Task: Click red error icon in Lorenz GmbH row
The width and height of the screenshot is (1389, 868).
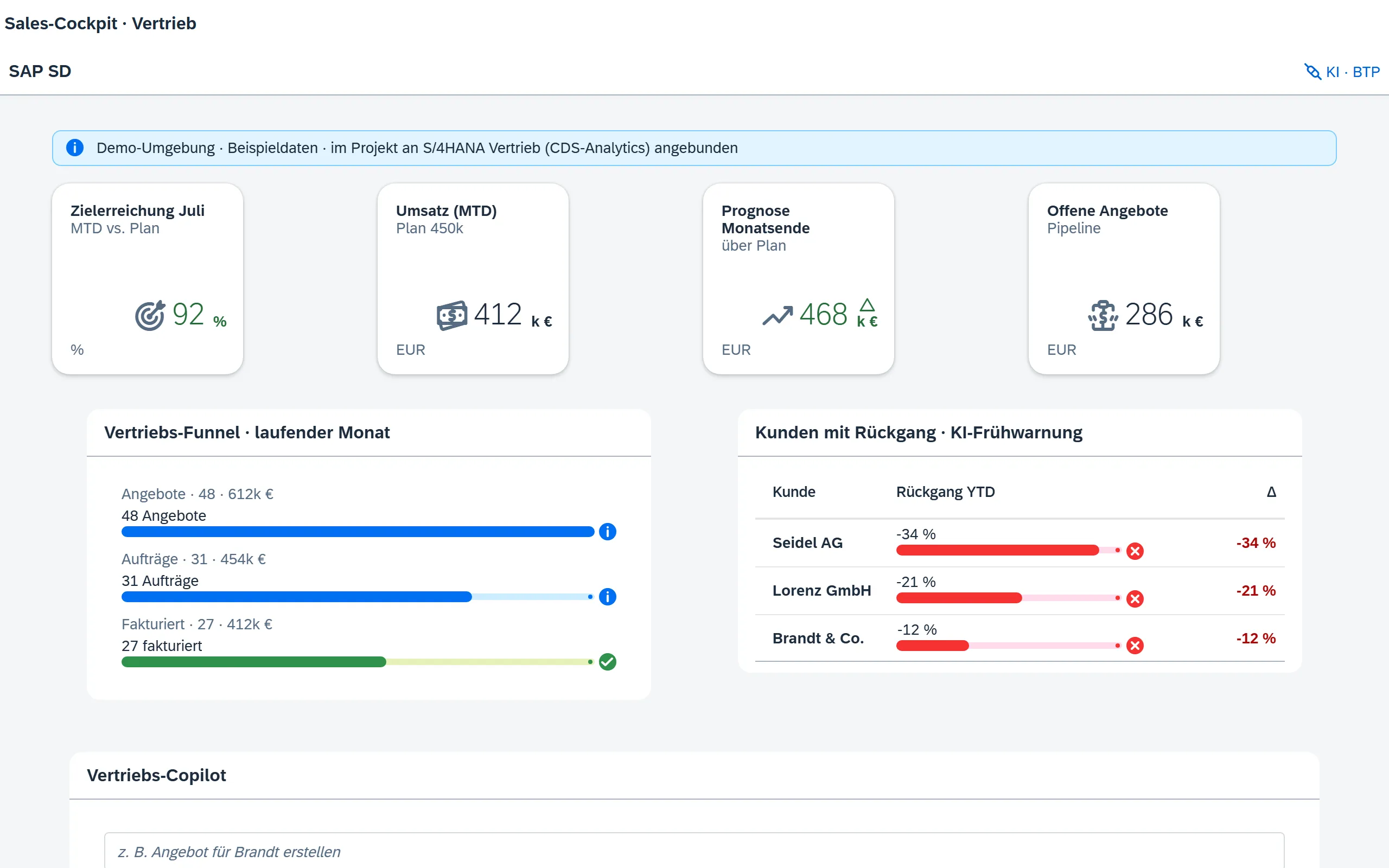Action: coord(1135,599)
